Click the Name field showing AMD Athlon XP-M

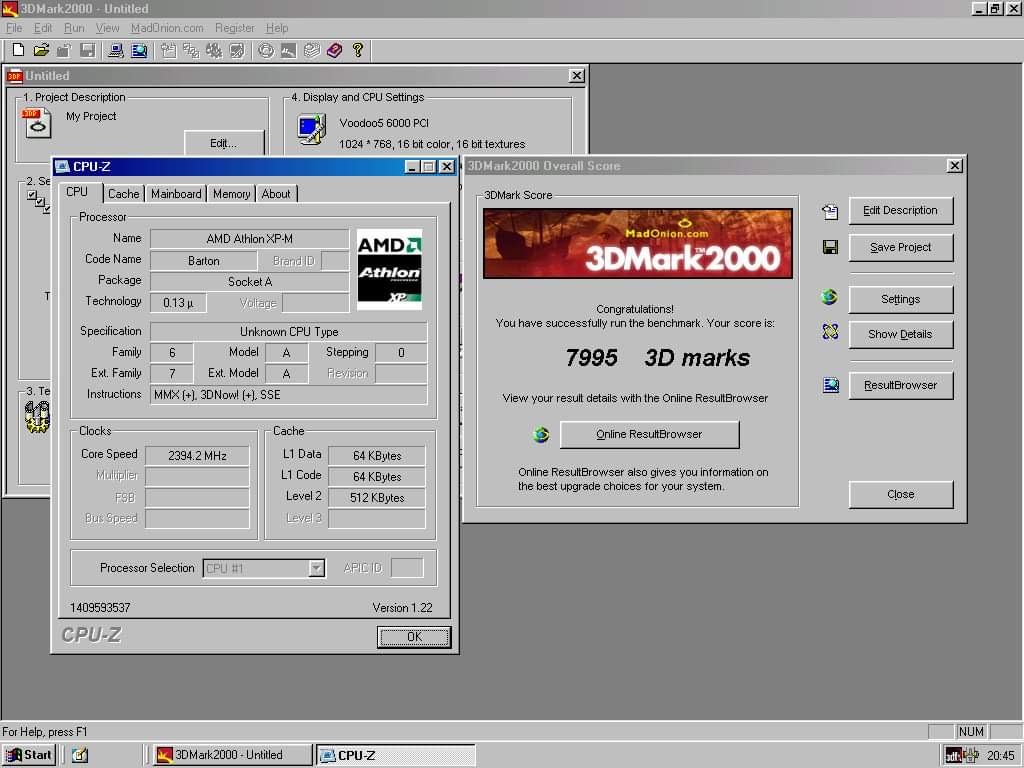point(249,239)
